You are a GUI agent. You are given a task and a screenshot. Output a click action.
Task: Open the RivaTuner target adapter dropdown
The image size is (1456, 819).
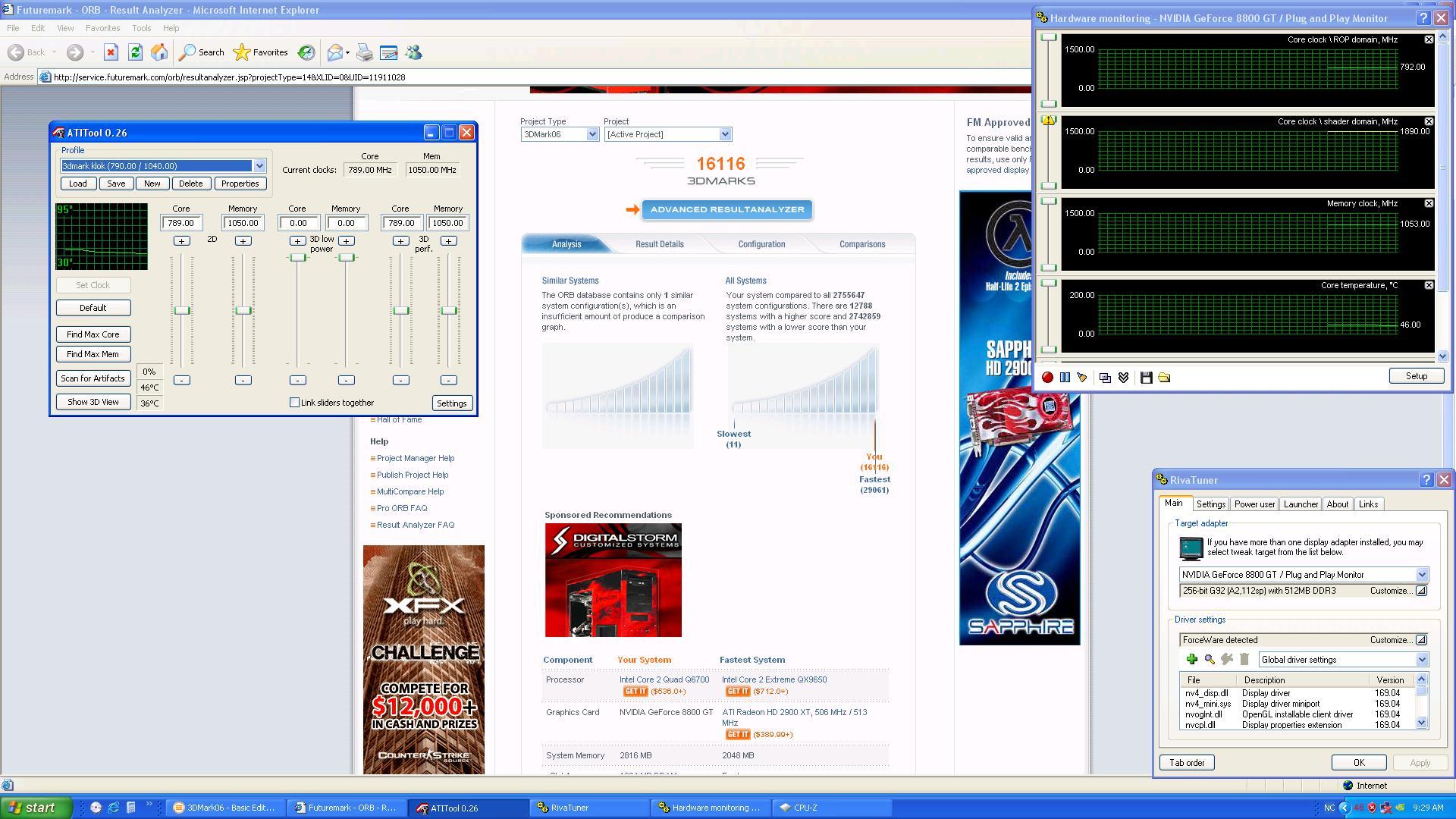point(1422,575)
